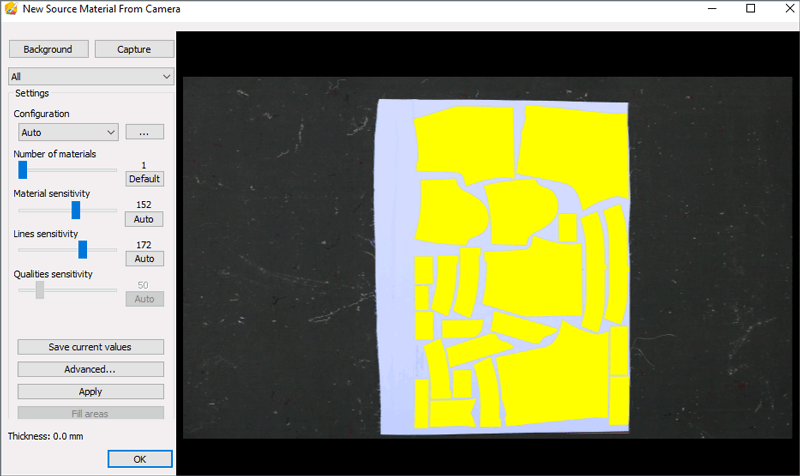Set Lines sensitivity to Auto
This screenshot has height=476, width=800.
[145, 259]
